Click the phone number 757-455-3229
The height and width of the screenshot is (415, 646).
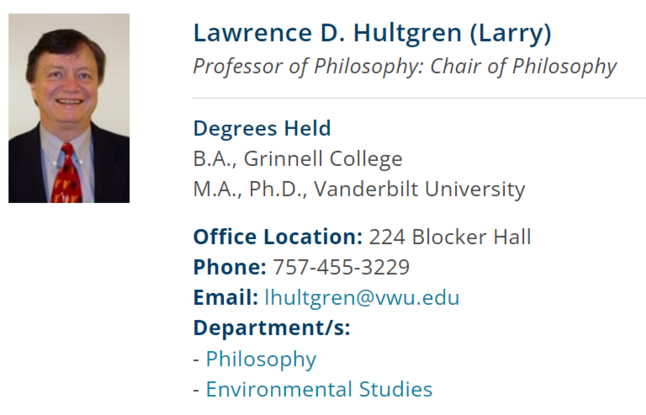341,267
